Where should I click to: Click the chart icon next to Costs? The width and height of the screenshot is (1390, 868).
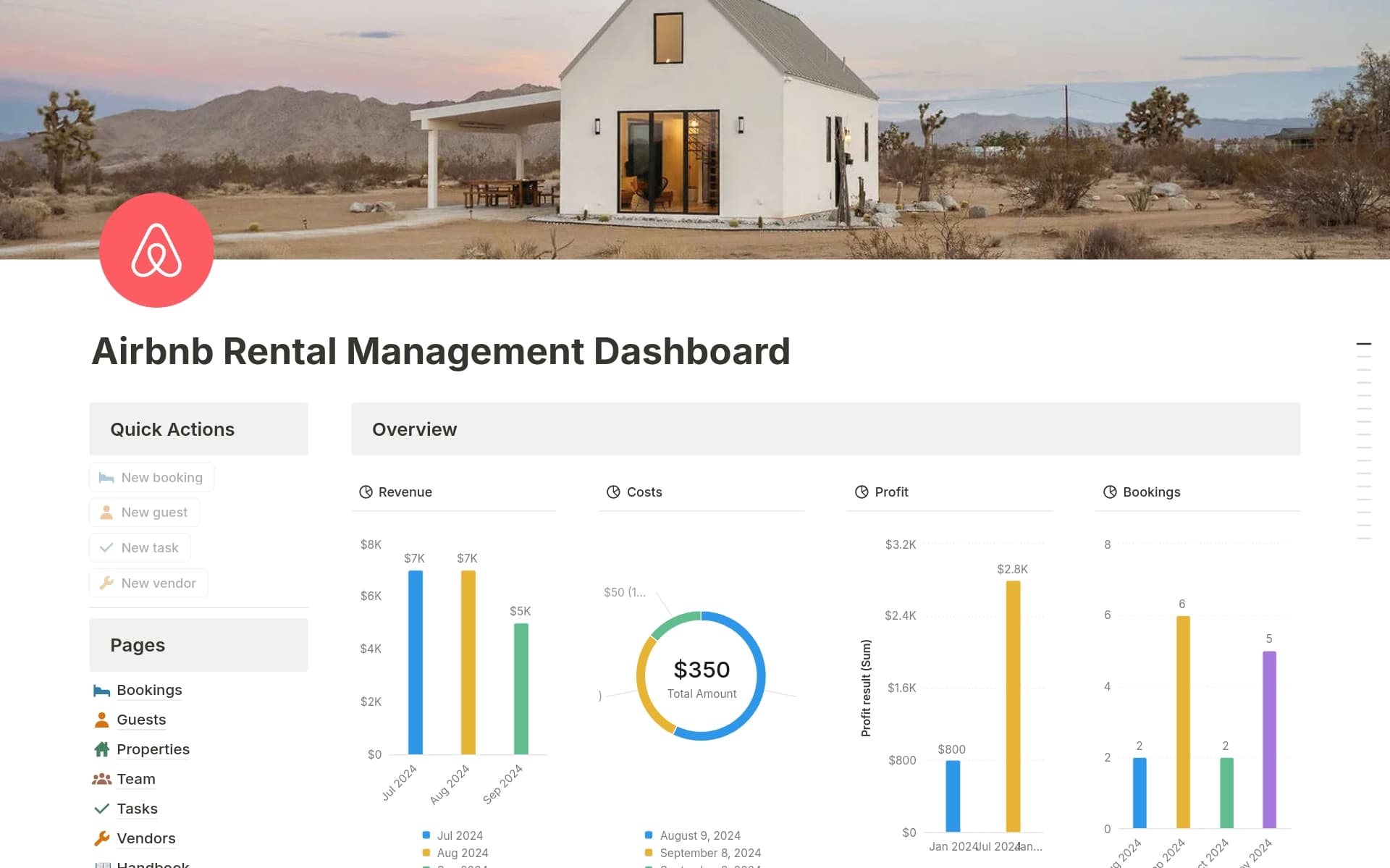[613, 492]
